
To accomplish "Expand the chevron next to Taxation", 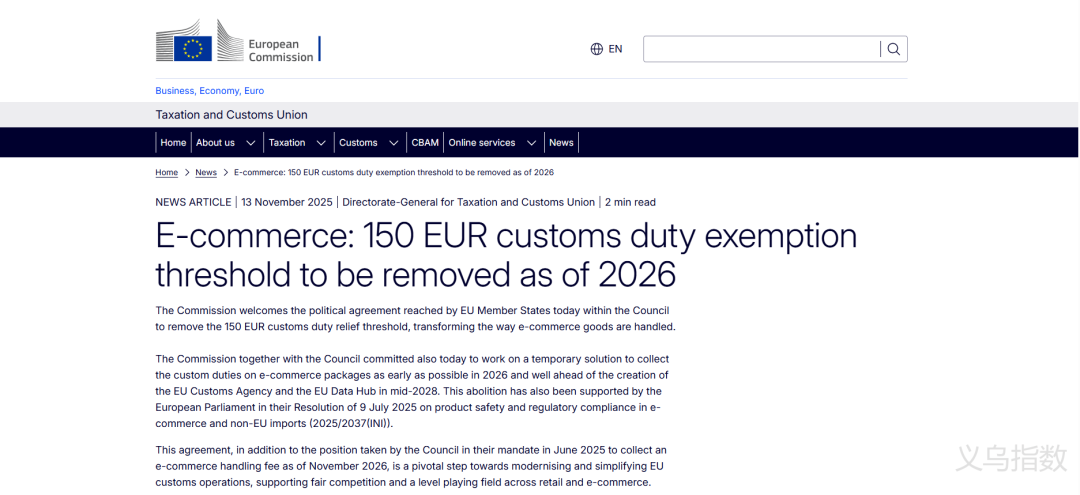I will coord(321,143).
